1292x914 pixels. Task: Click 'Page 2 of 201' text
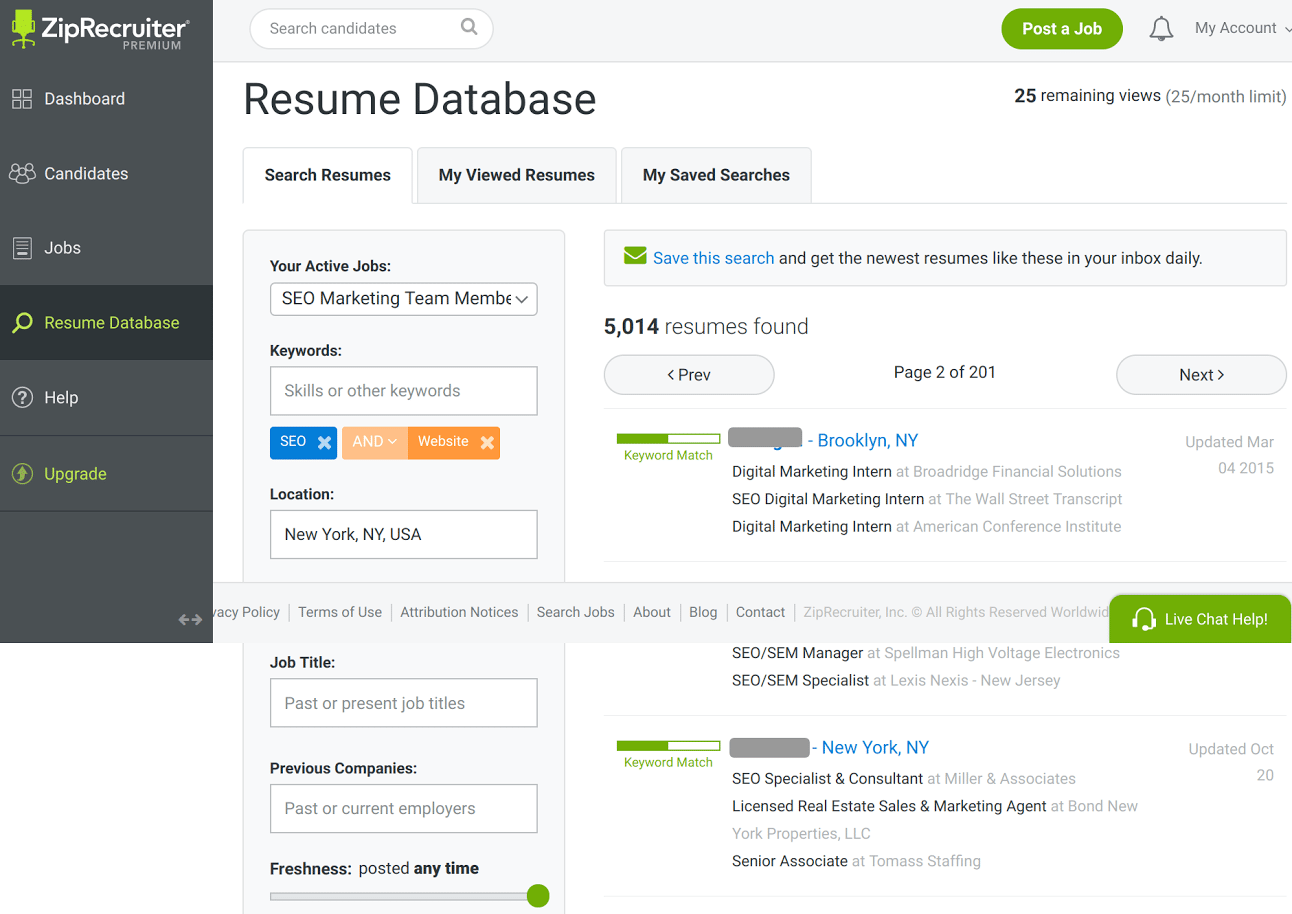coord(945,372)
